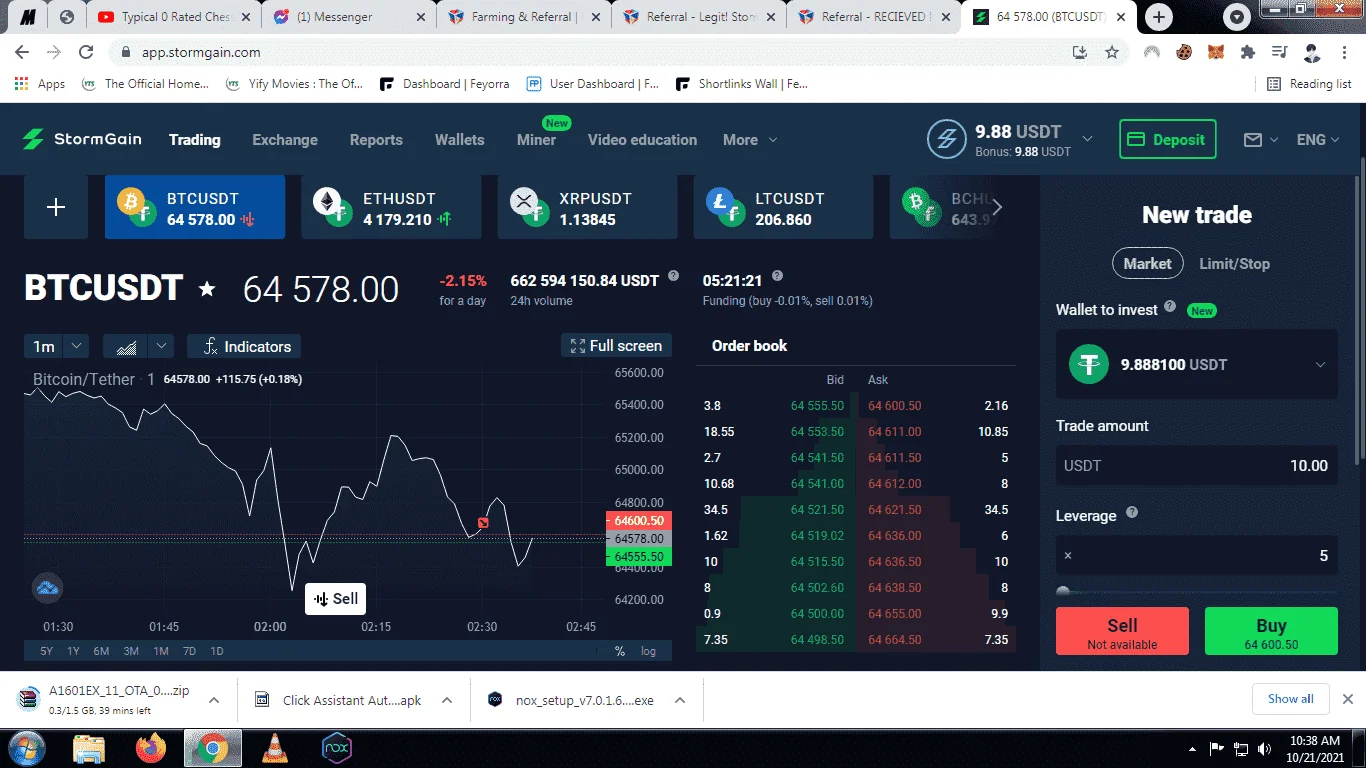1366x768 pixels.
Task: Click the account balance lightning icon
Action: pyautogui.click(x=946, y=140)
